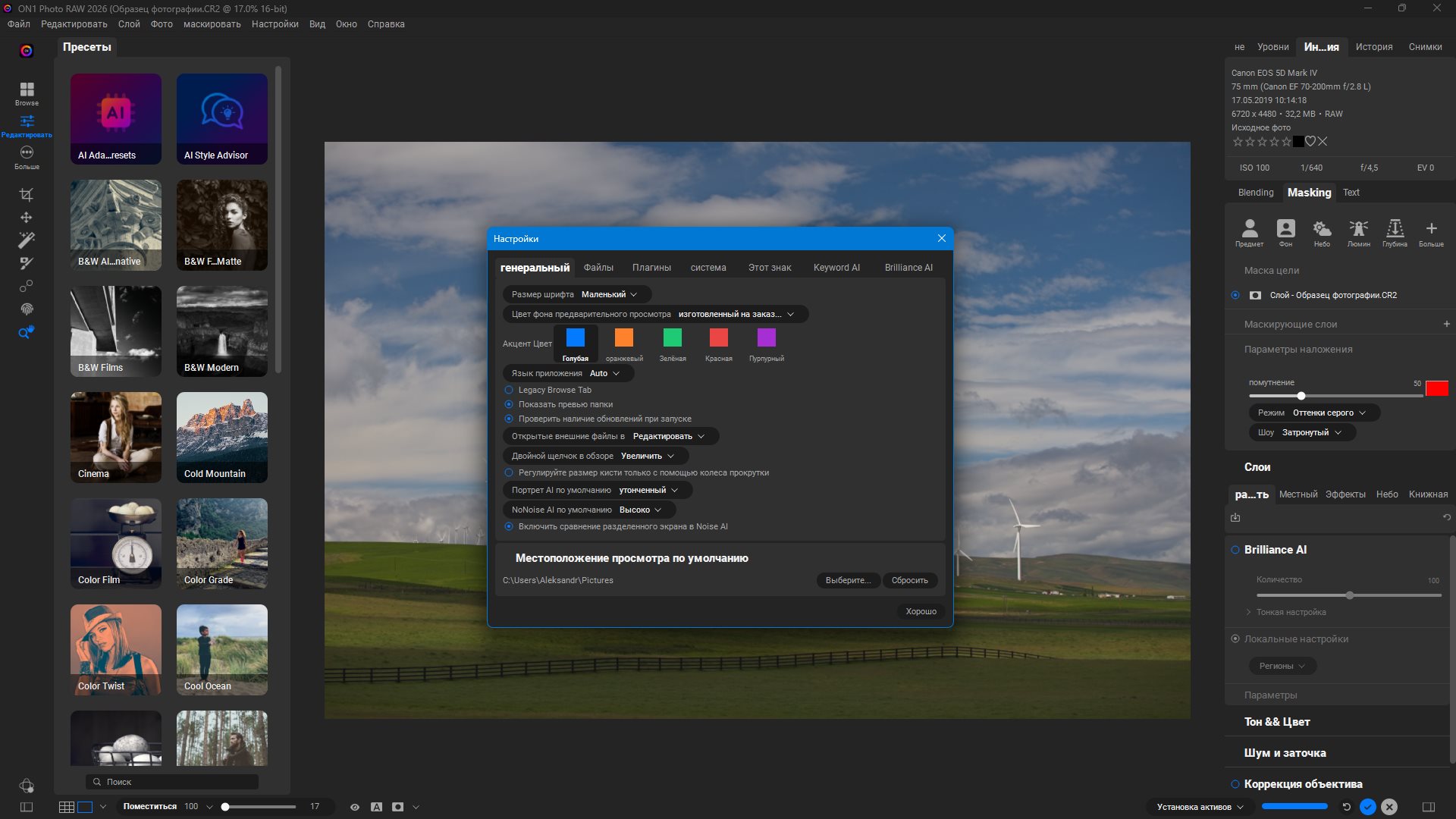Select the Crop tool in left toolbar
This screenshot has height=819, width=1456.
tap(26, 195)
